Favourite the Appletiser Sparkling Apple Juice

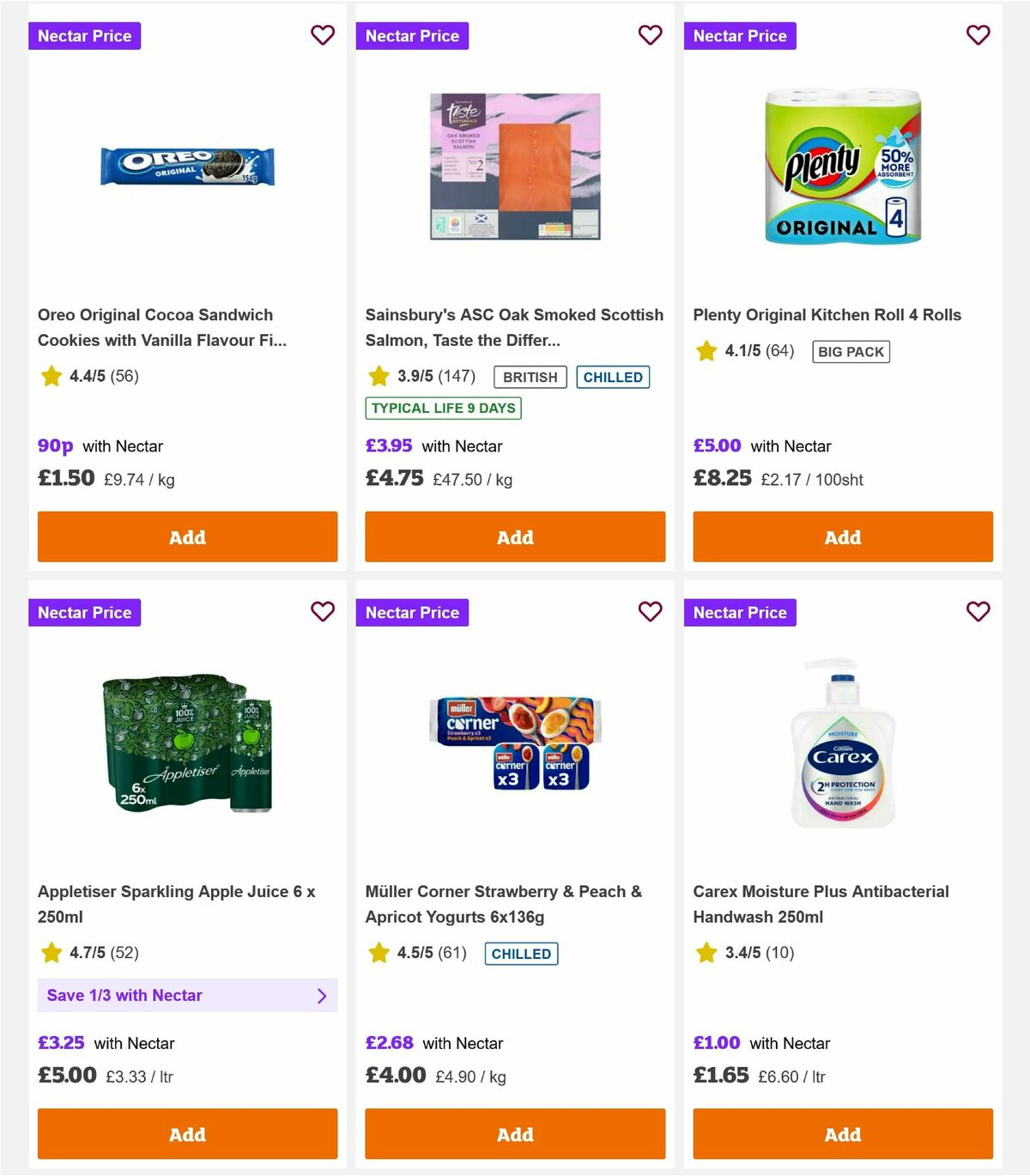[x=323, y=612]
